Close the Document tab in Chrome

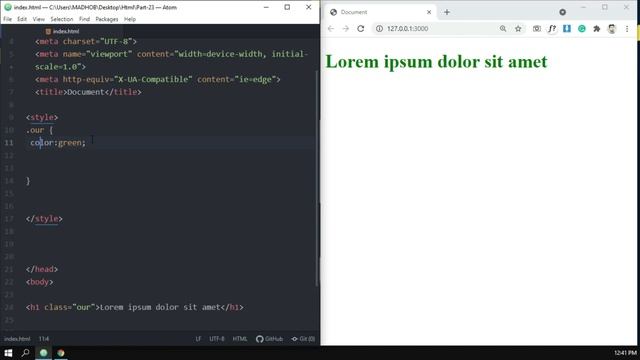(x=429, y=12)
